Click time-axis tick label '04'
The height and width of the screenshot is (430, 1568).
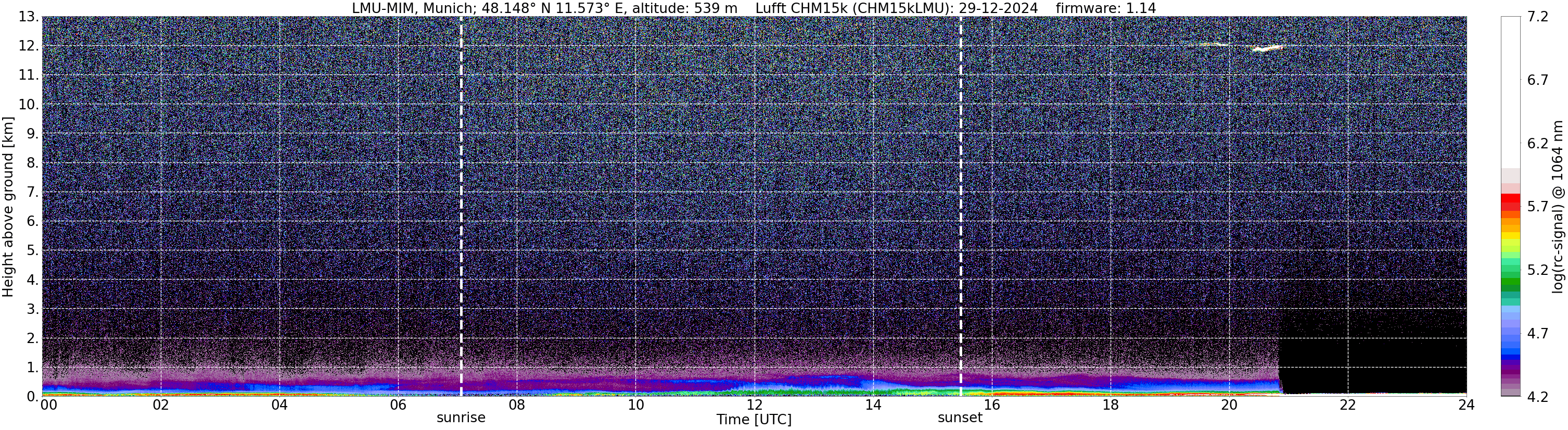click(x=279, y=405)
